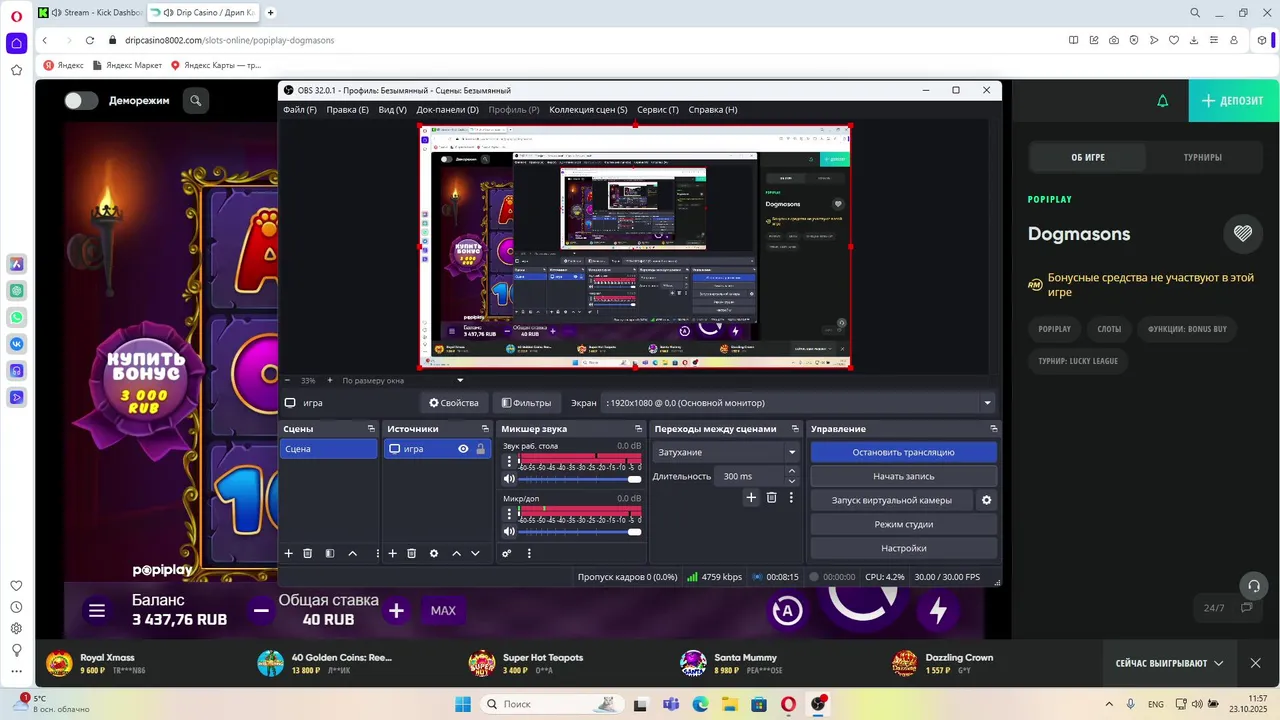Click the turbo lightning bolt button
Screen dimensions: 1280x720
(937, 610)
